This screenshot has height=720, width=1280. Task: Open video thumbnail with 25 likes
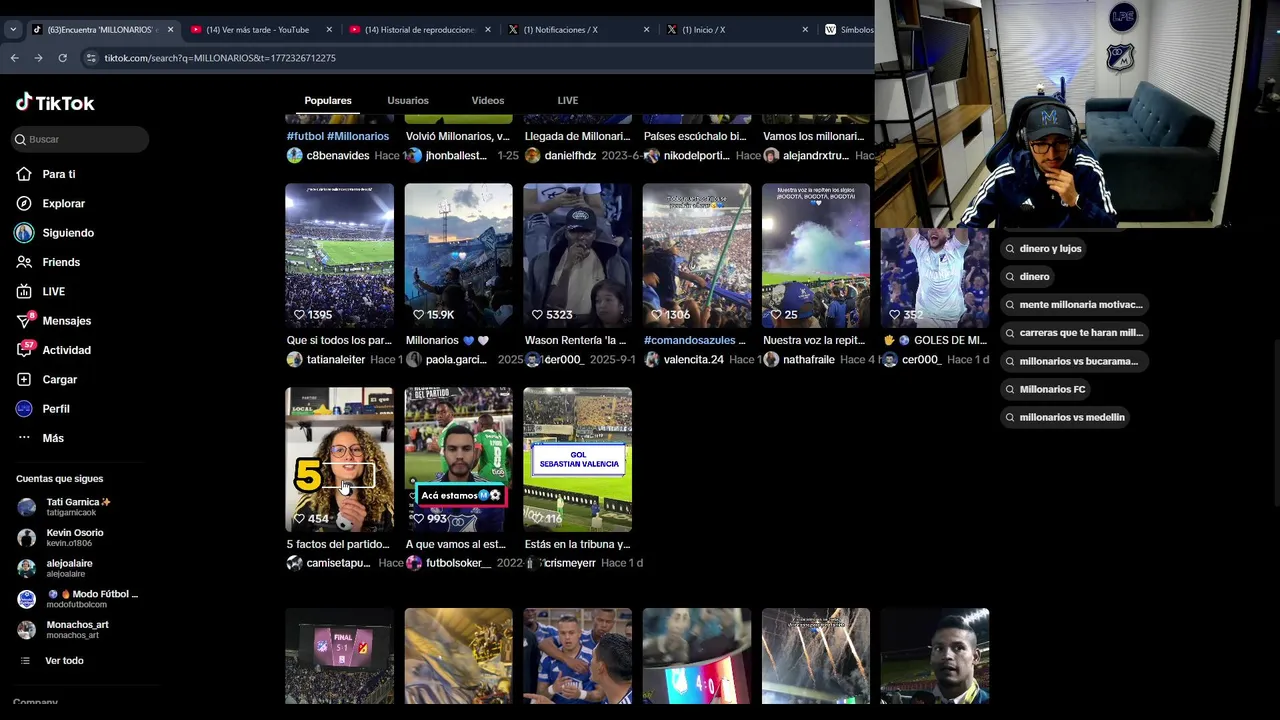pyautogui.click(x=815, y=255)
